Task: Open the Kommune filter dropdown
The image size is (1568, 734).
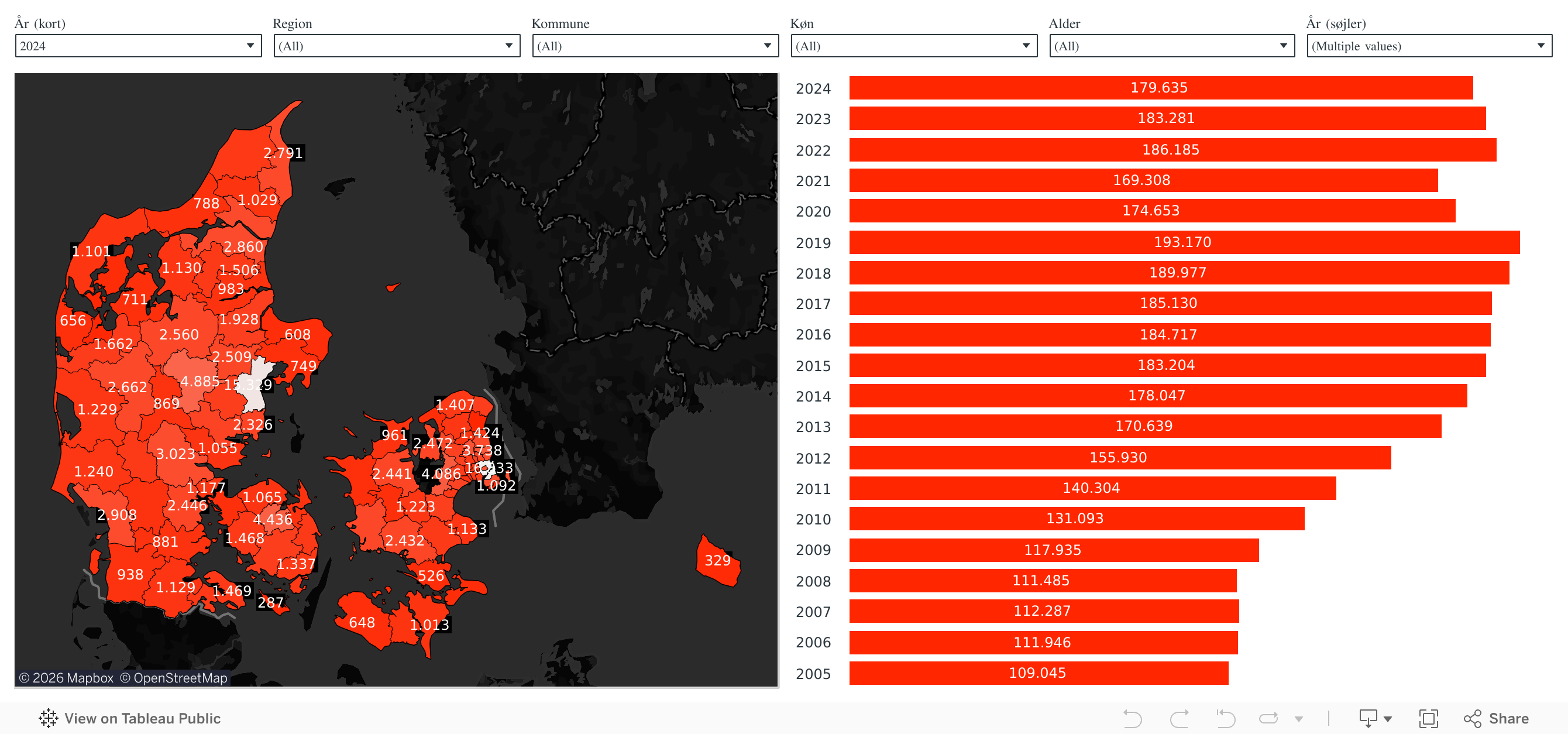Action: (655, 46)
